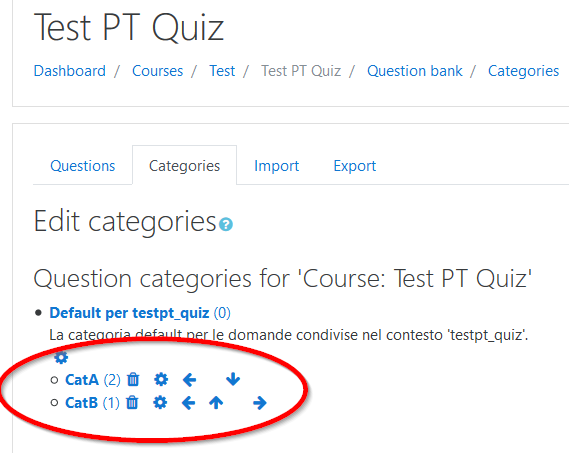Move CatA down with arrow icon
569x453 pixels.
click(233, 379)
